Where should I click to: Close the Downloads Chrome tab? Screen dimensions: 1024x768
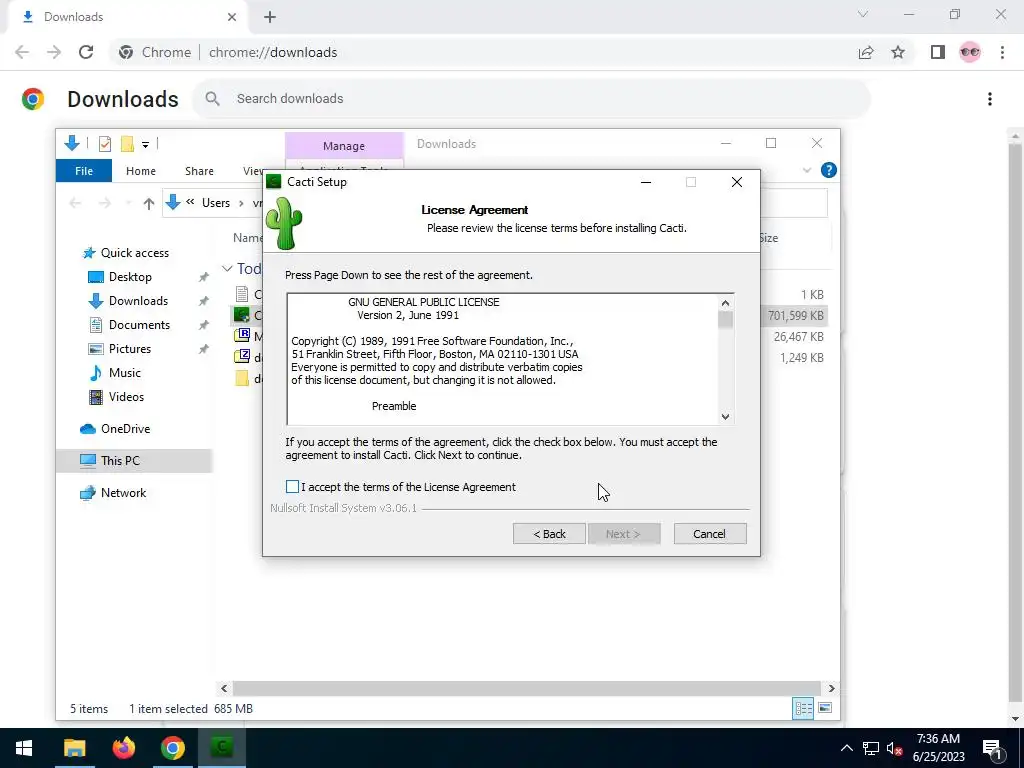231,17
